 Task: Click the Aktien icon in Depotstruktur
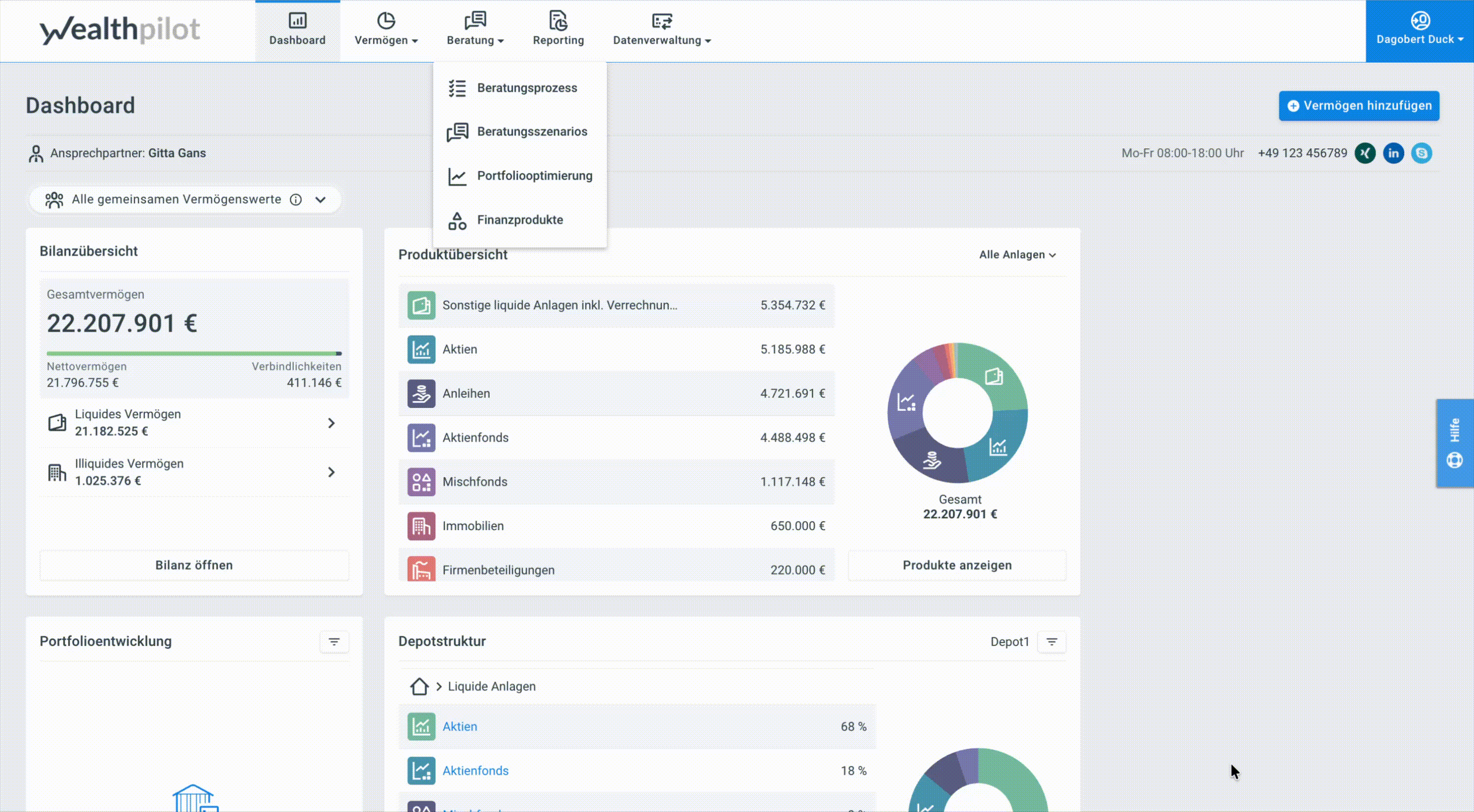tap(421, 727)
